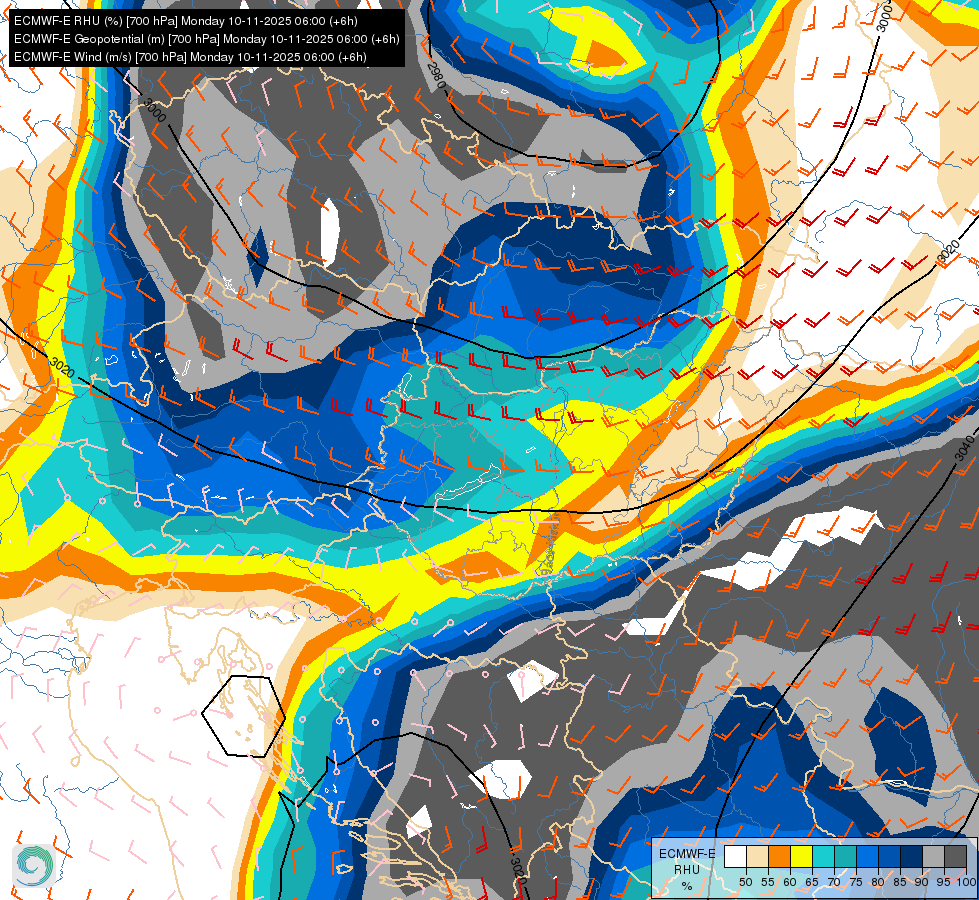The height and width of the screenshot is (900, 979).
Task: Click the legend value 95
Action: [x=943, y=882]
